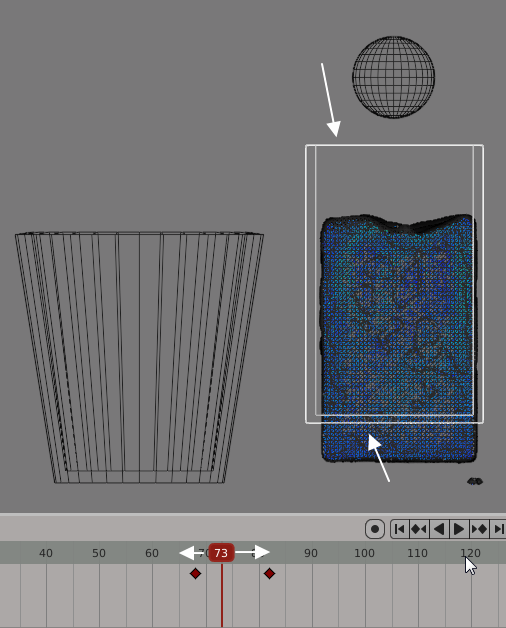Click frame 100 on the timeline ruler
Image resolution: width=506 pixels, height=628 pixels.
[x=364, y=553]
